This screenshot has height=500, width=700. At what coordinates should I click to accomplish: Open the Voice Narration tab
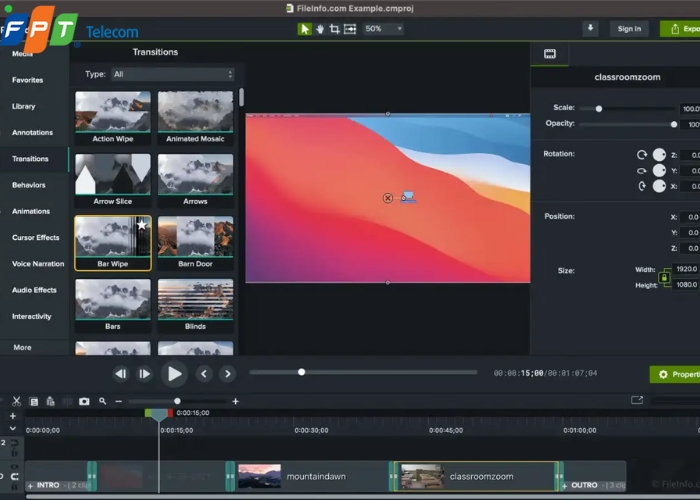point(38,264)
